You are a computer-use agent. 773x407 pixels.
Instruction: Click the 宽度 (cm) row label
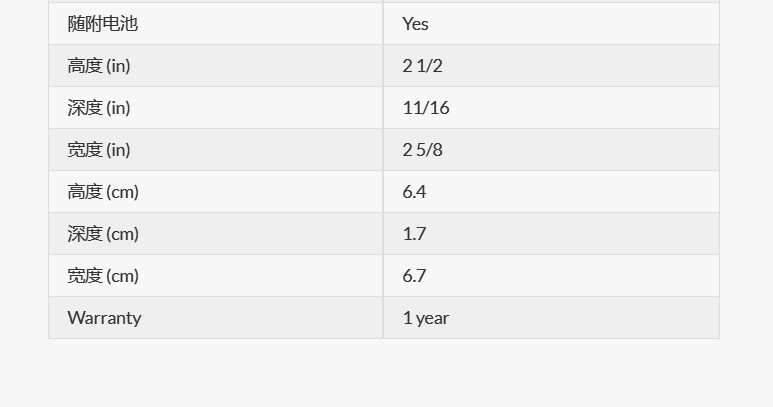tap(103, 275)
